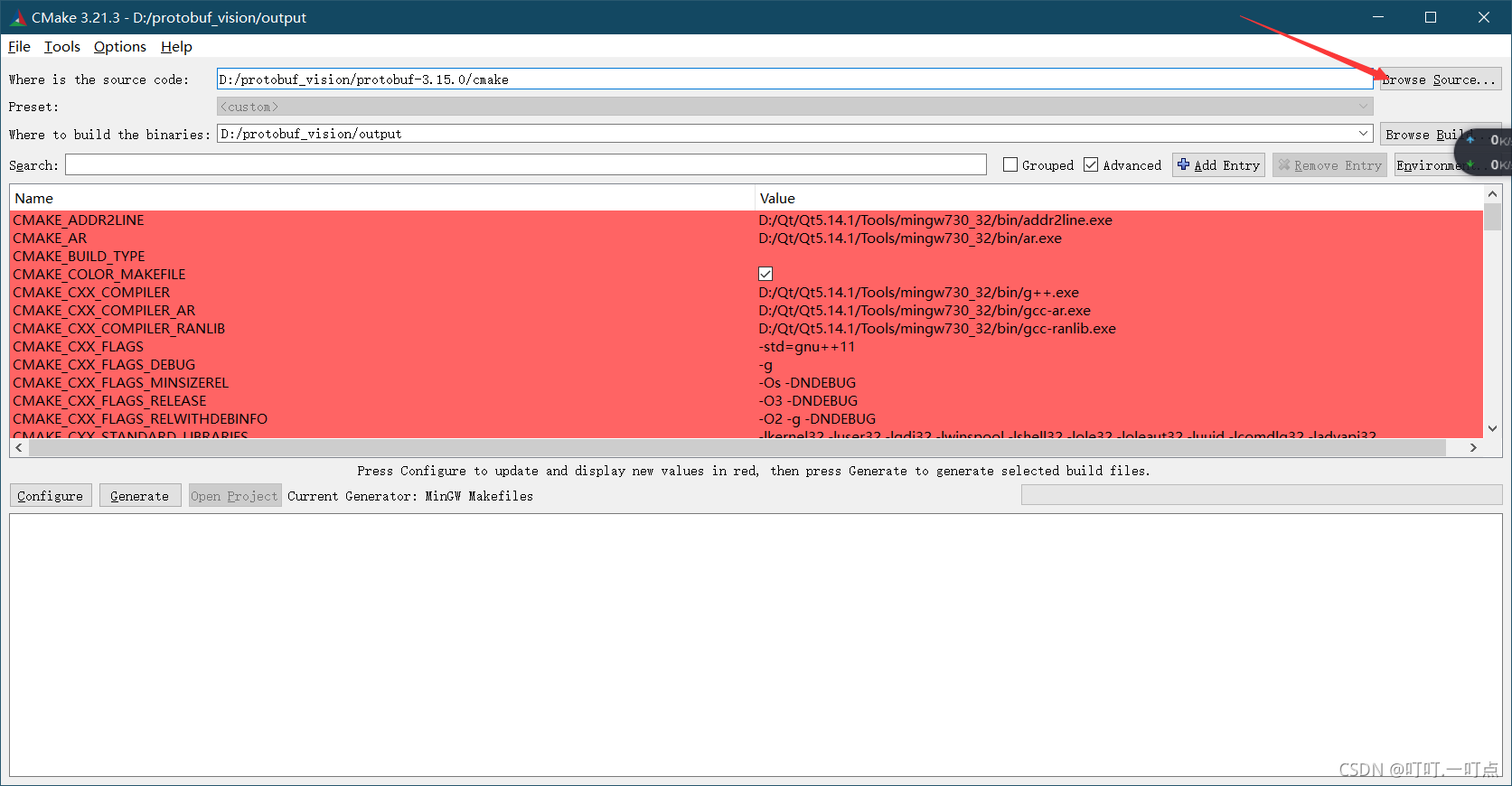Viewport: 1512px width, 786px height.
Task: Click inside the output log pane
Action: point(756,645)
